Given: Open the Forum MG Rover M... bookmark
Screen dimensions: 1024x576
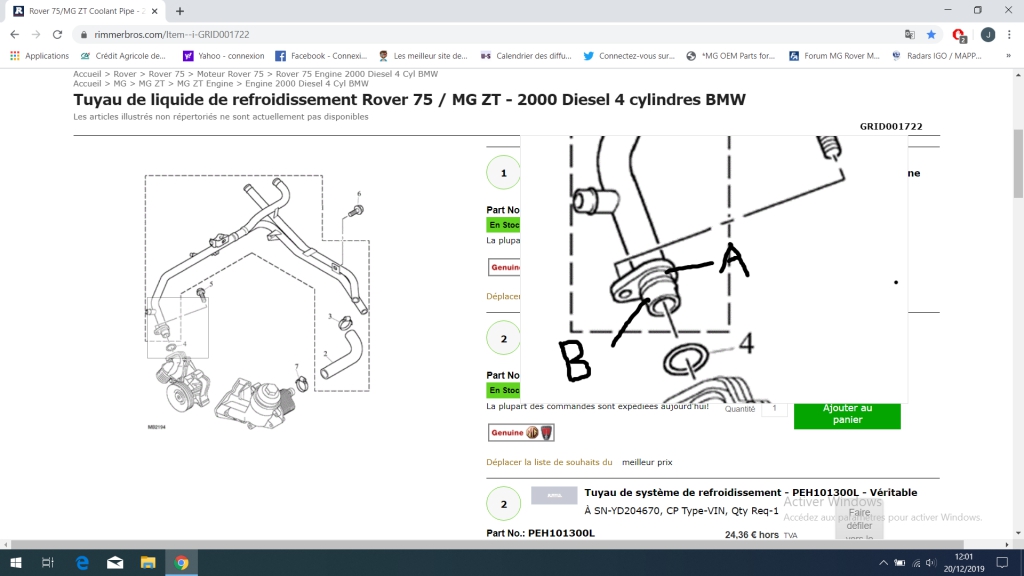Looking at the screenshot, I should [x=835, y=56].
